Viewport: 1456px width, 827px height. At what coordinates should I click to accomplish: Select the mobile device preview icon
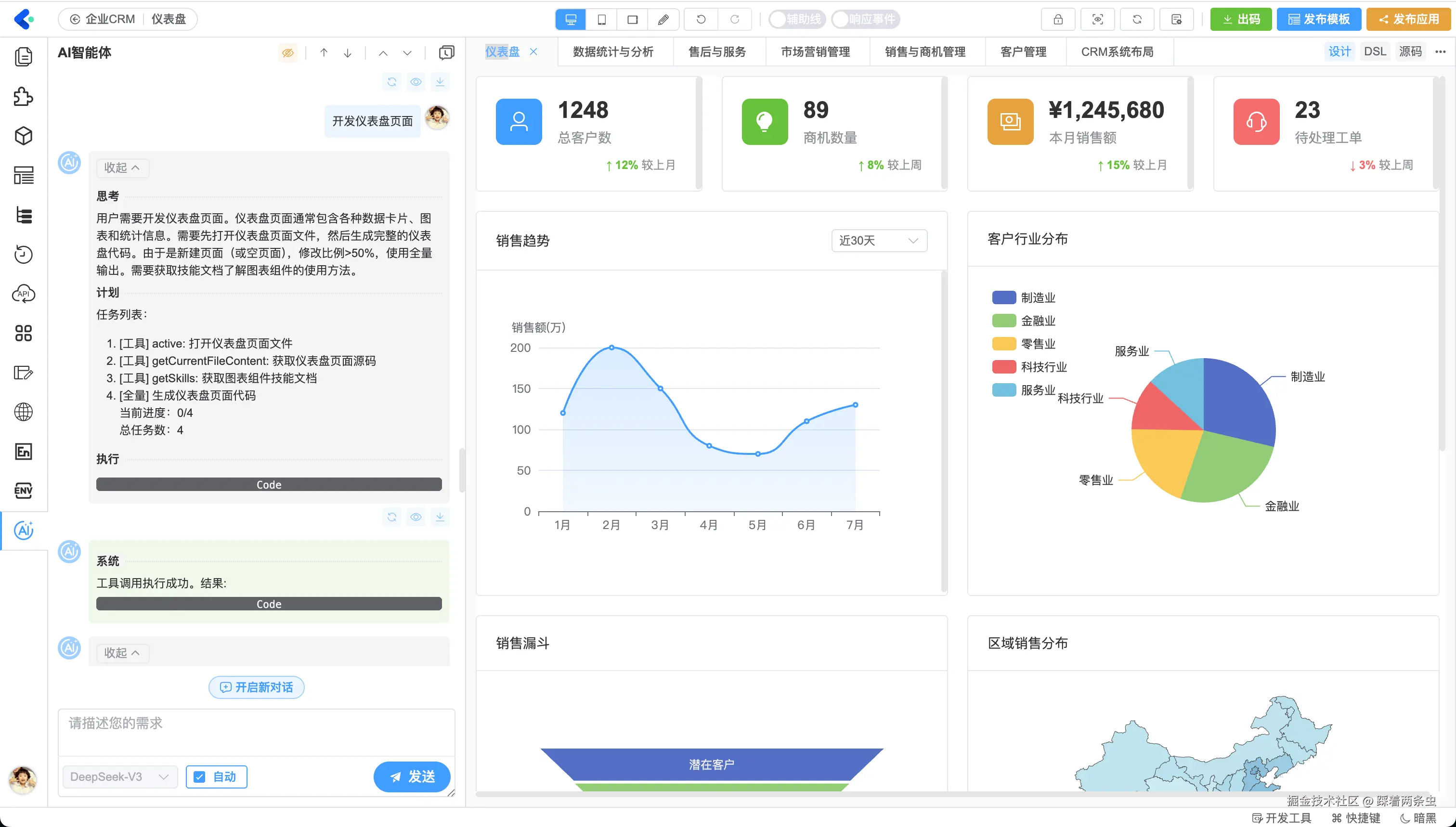pos(601,19)
